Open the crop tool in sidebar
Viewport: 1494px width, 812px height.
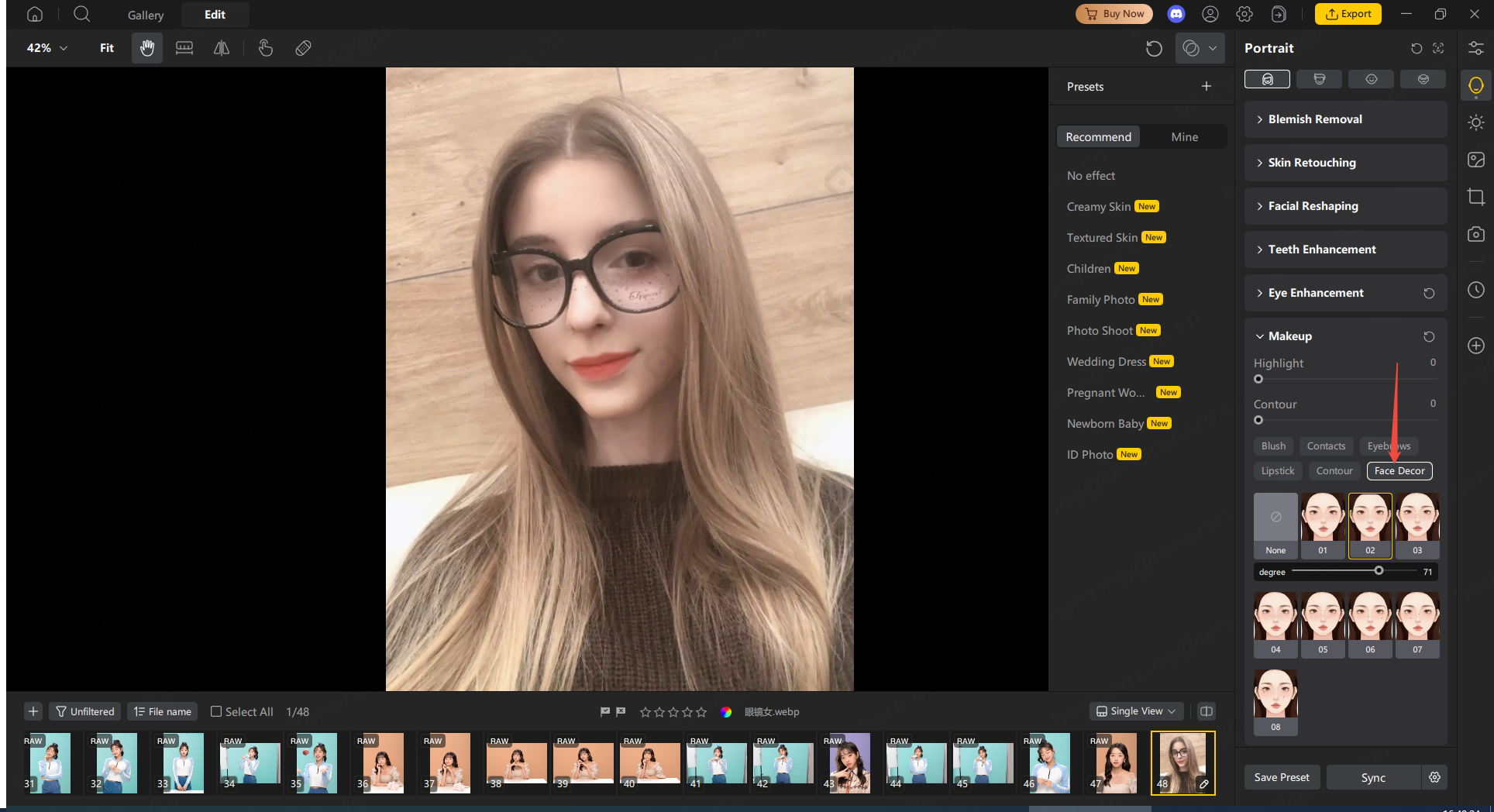(x=1476, y=197)
